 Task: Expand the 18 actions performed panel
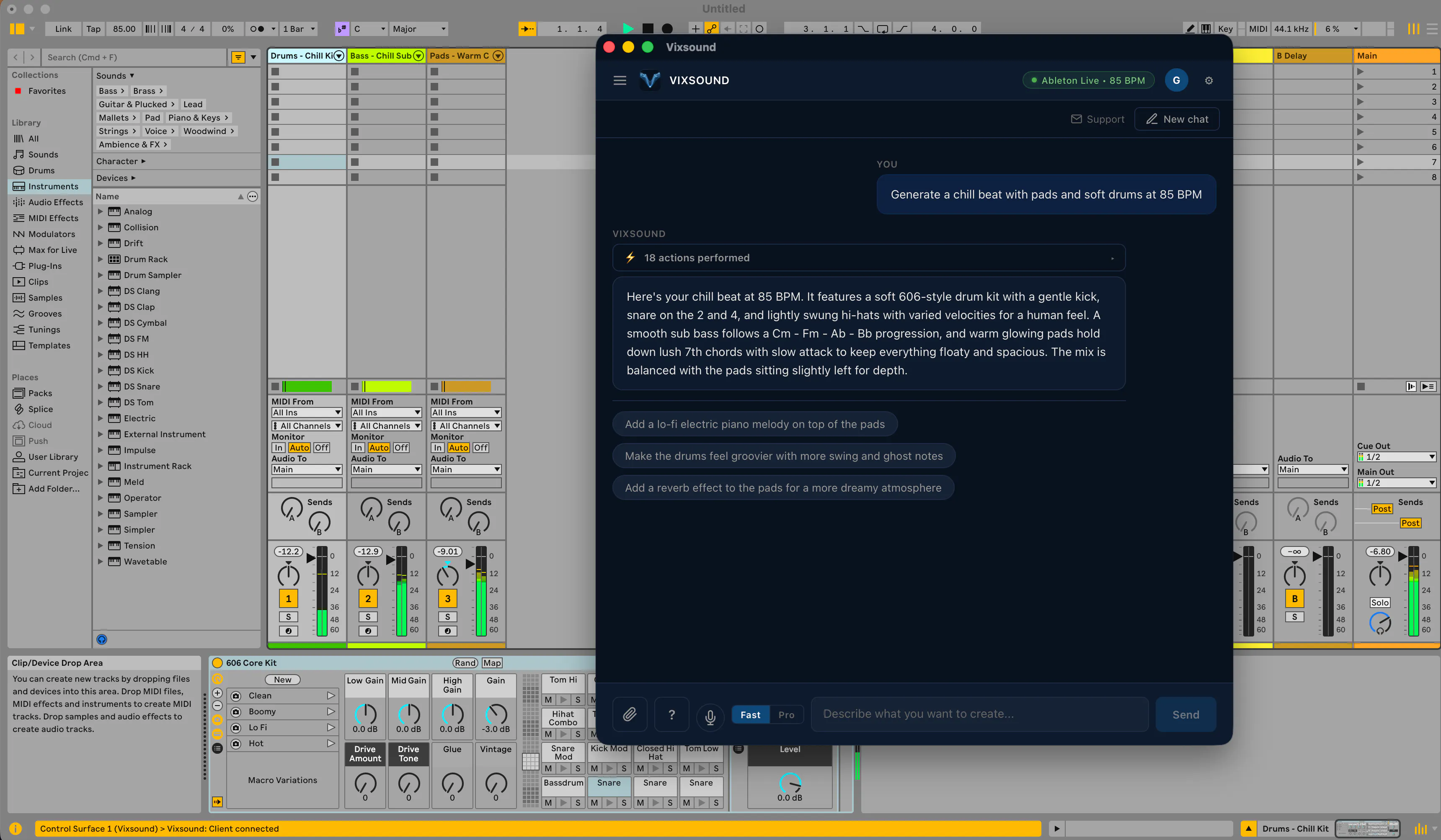tap(869, 258)
